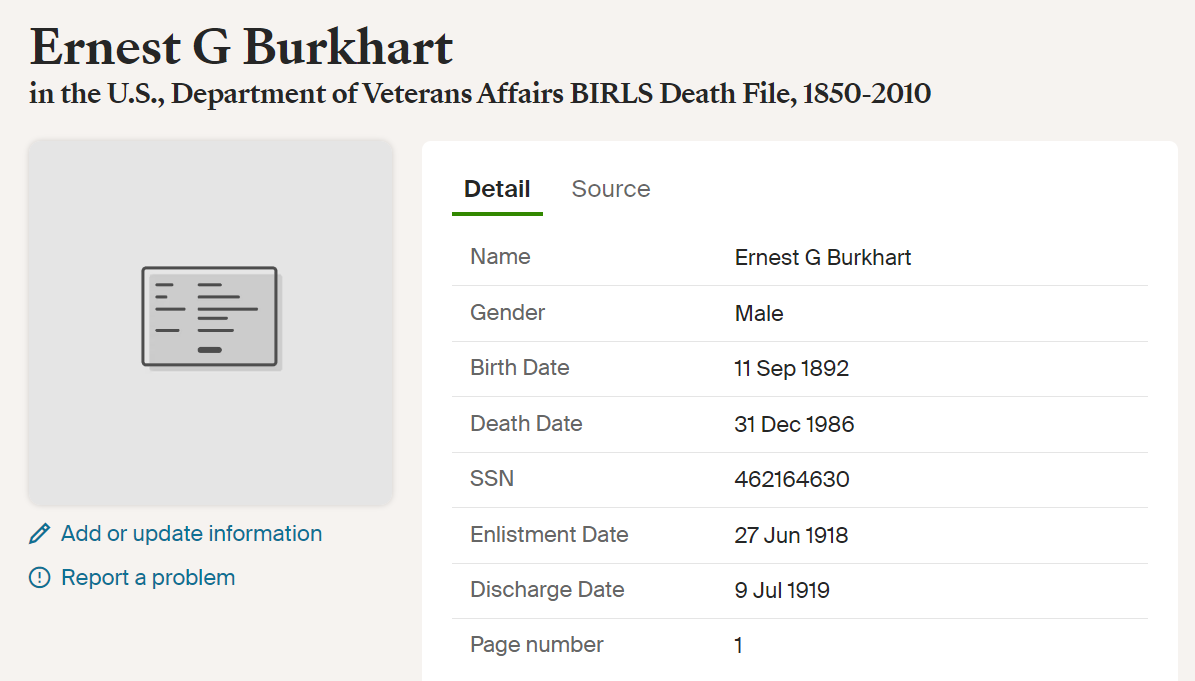1195x681 pixels.
Task: Click the Enlistment Date field label
Action: tap(549, 535)
